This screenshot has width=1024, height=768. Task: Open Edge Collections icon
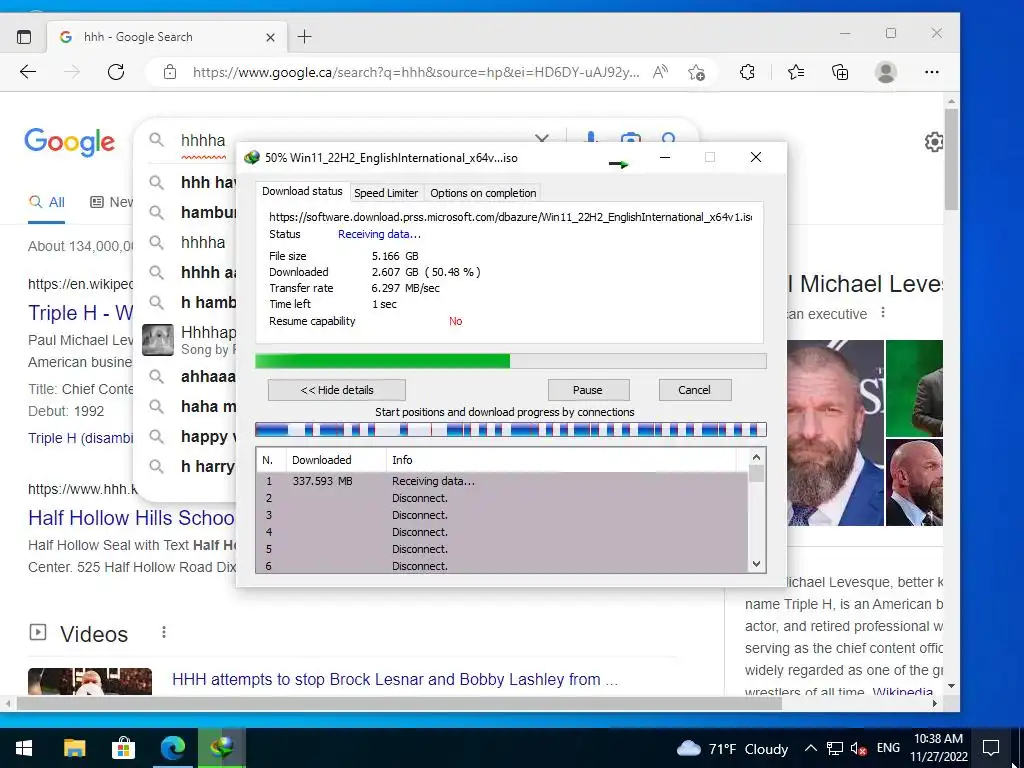click(x=840, y=72)
